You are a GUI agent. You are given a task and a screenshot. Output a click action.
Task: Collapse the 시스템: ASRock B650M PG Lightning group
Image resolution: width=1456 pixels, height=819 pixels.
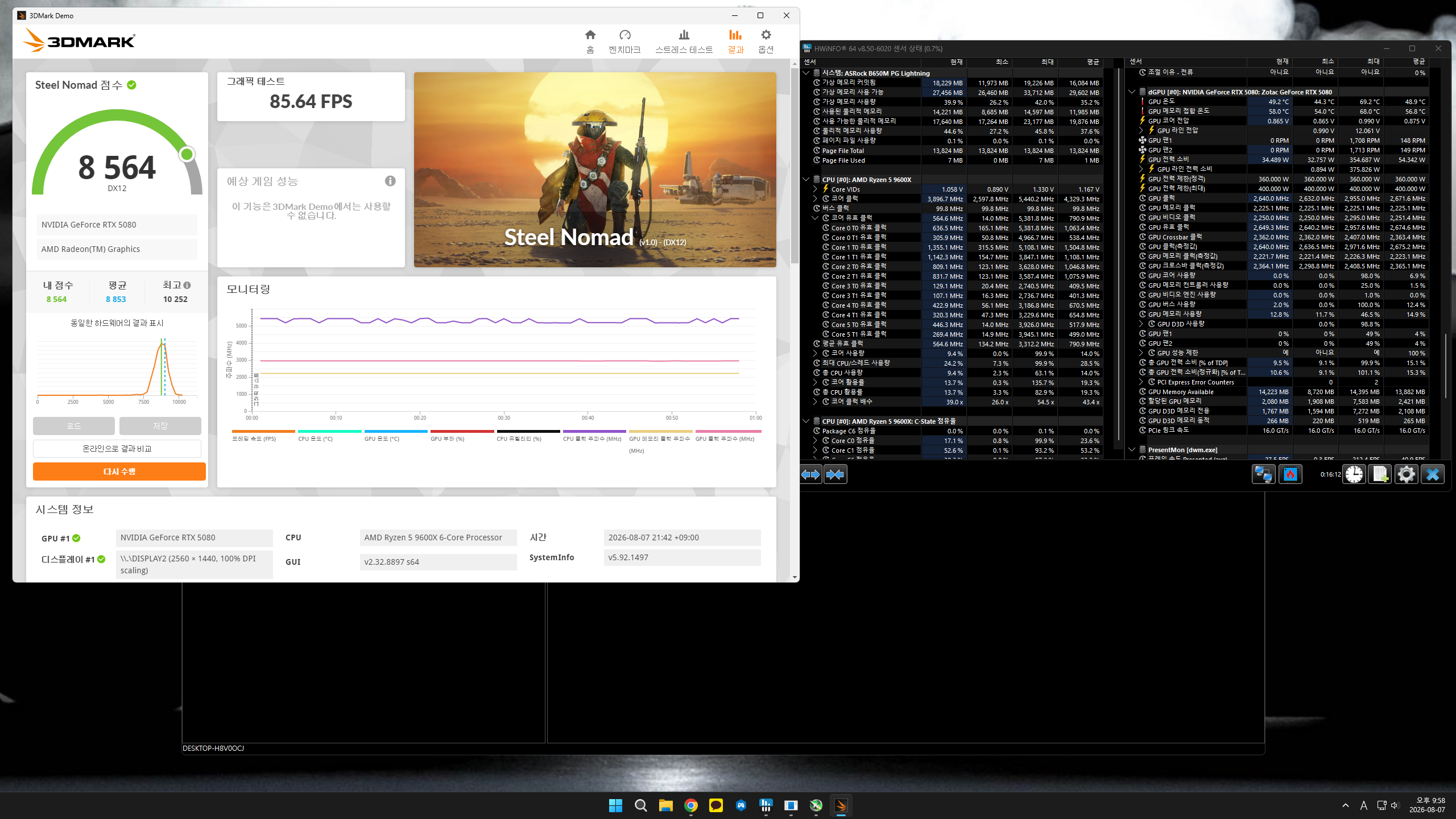(x=806, y=73)
